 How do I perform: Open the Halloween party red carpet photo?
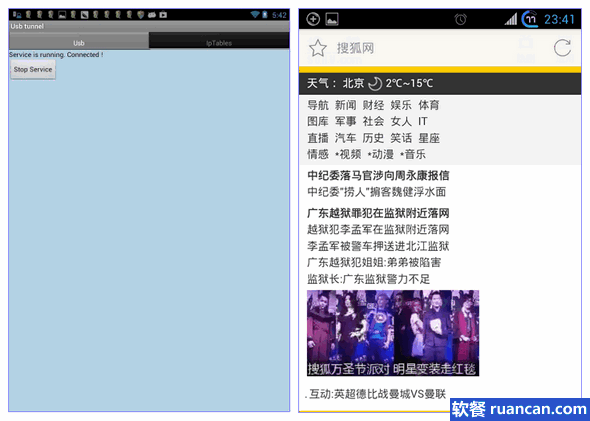point(393,333)
